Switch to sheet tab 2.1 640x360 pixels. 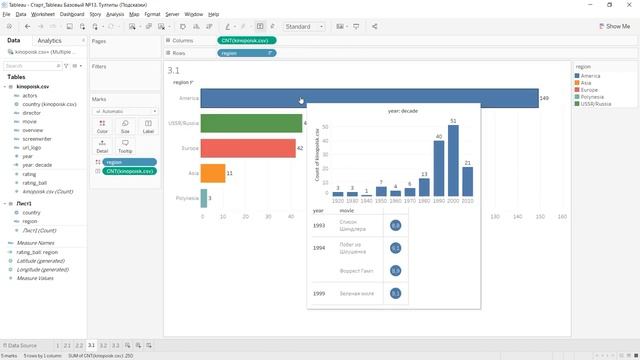(x=67, y=346)
